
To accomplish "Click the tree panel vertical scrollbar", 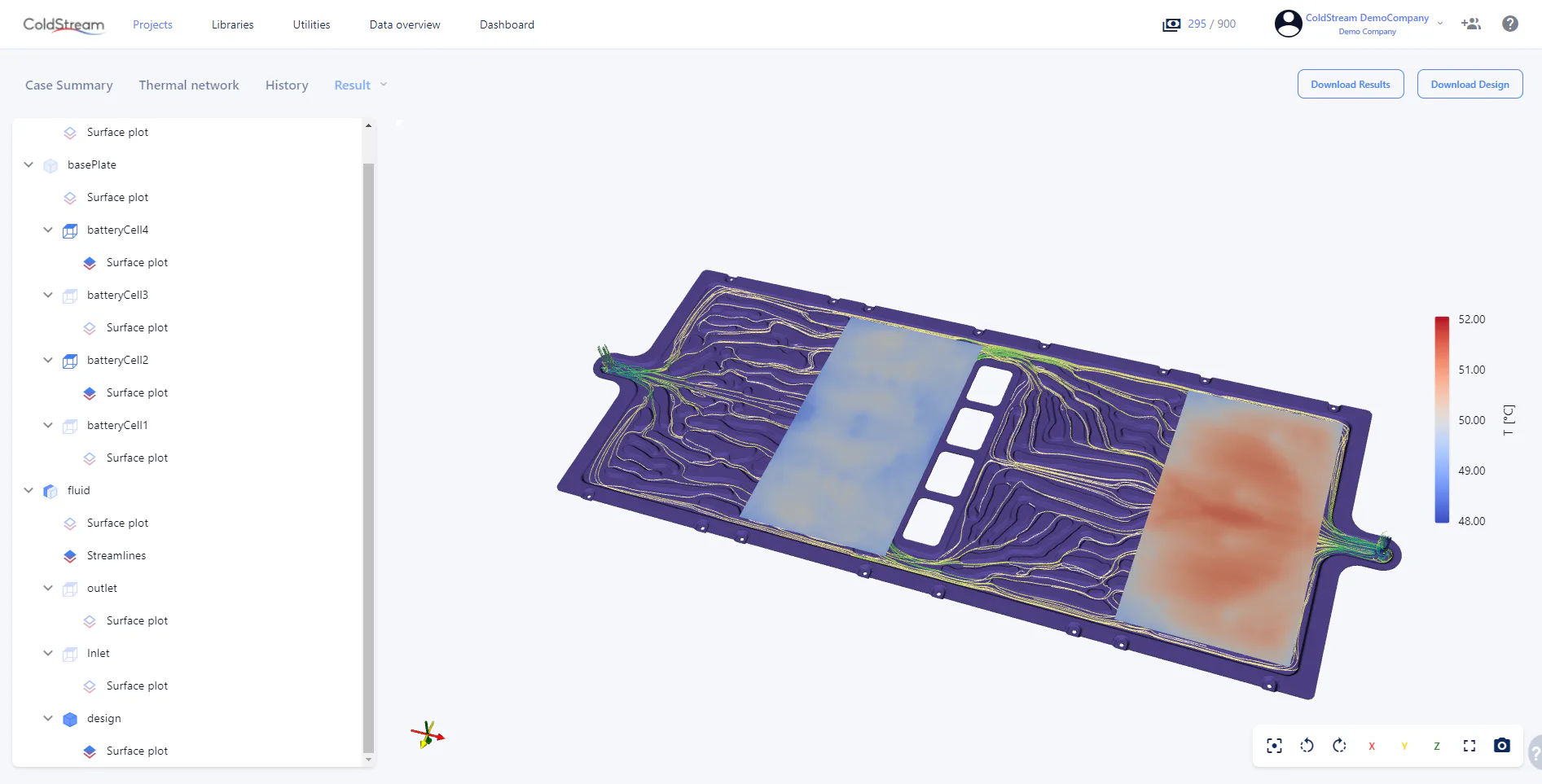I will [368, 458].
